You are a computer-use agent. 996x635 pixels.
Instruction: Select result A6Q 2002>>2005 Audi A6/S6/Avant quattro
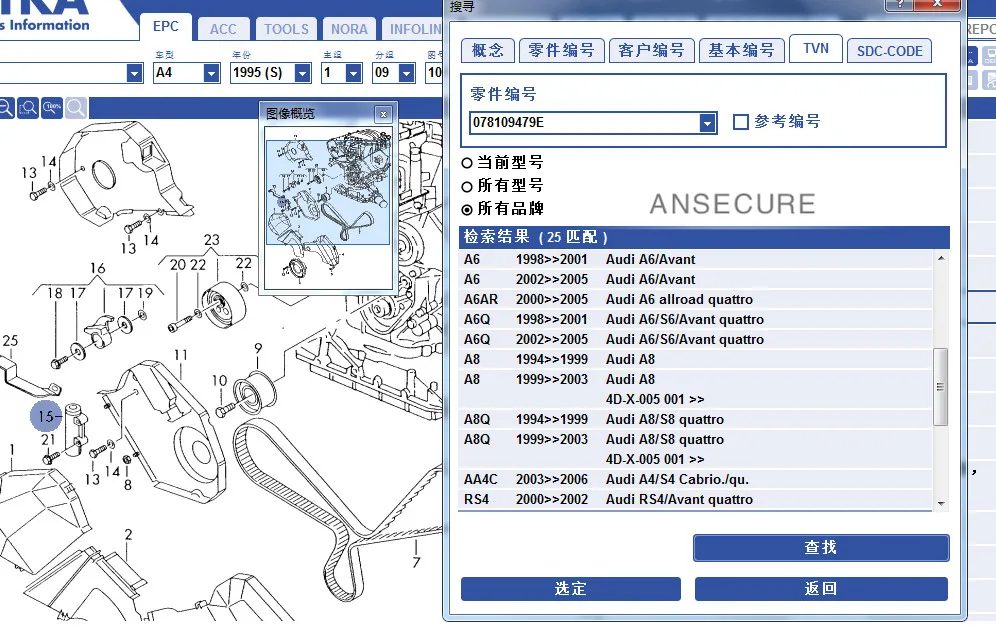pos(696,340)
